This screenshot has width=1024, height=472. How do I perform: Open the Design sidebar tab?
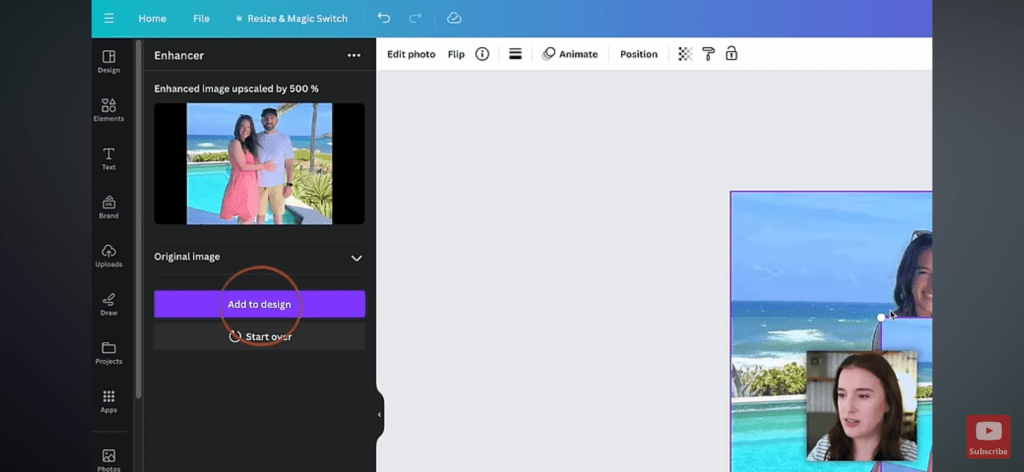[x=109, y=61]
